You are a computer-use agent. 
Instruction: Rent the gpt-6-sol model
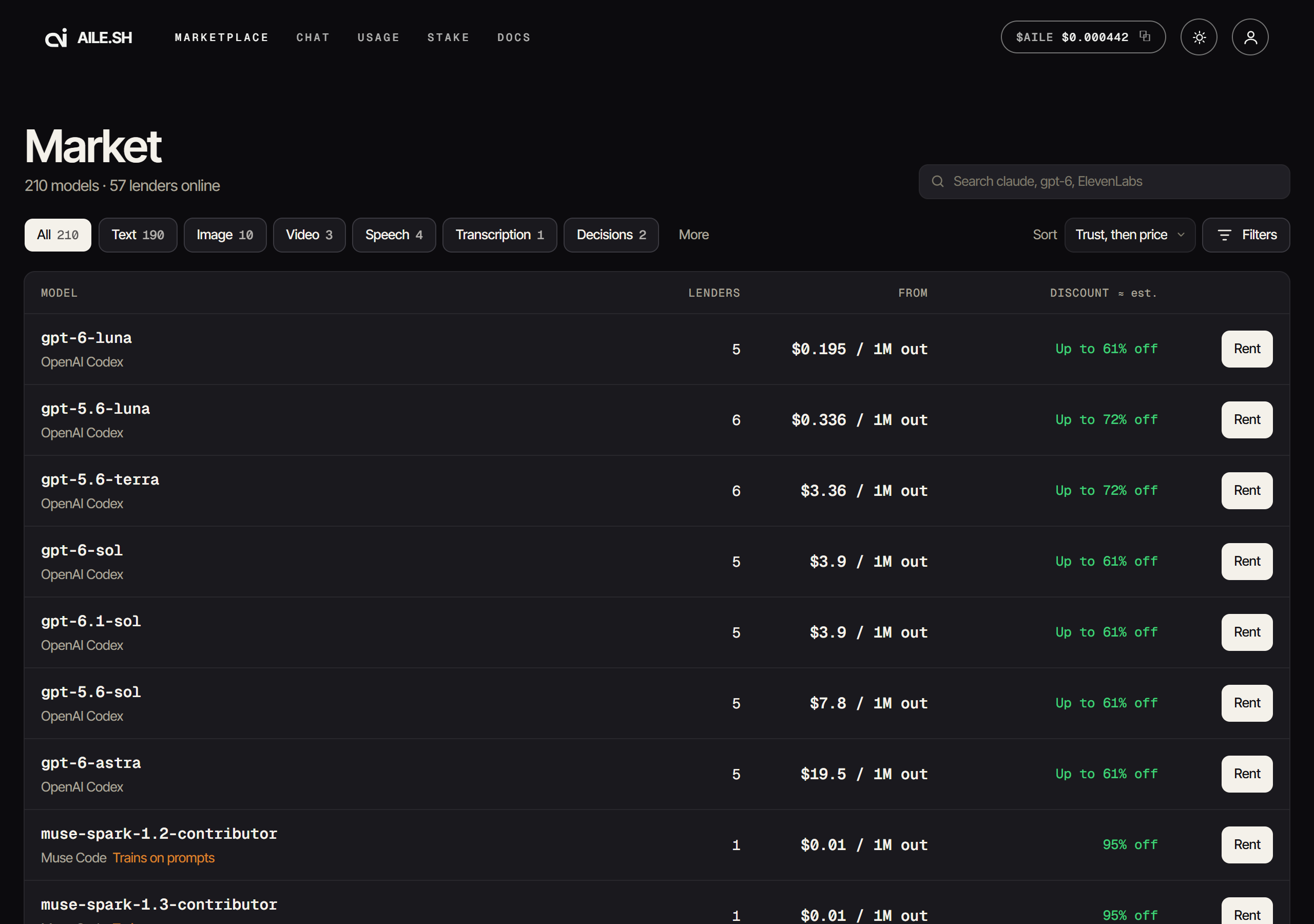click(x=1246, y=561)
